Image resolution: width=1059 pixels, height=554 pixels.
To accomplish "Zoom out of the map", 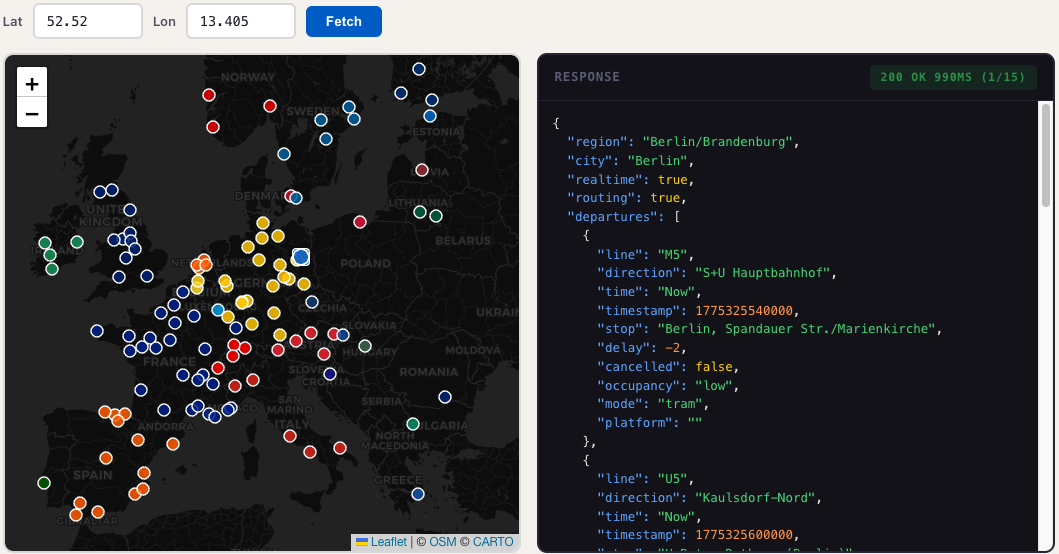I will point(32,114).
